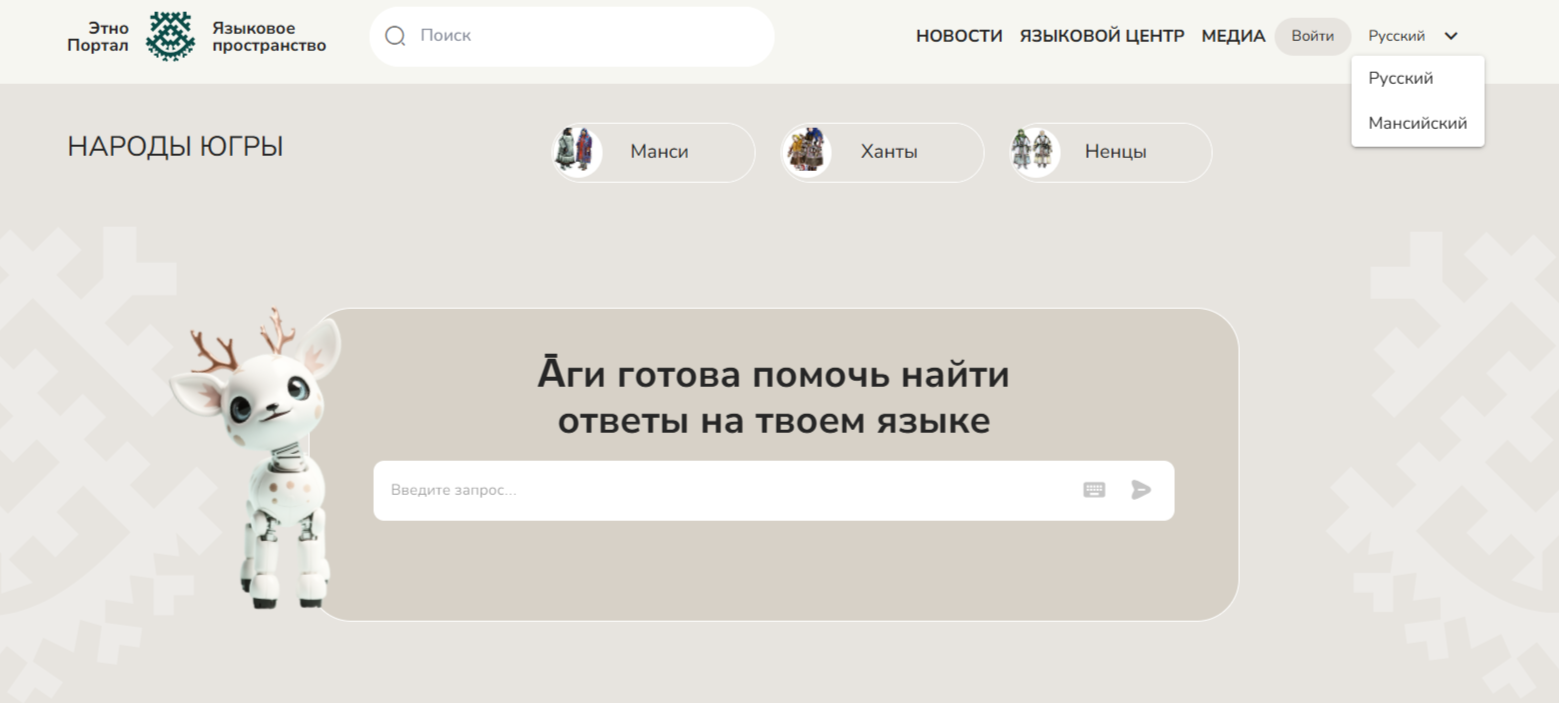Choose Мансийский language option
Screen dimensions: 1559x703
tap(1417, 123)
